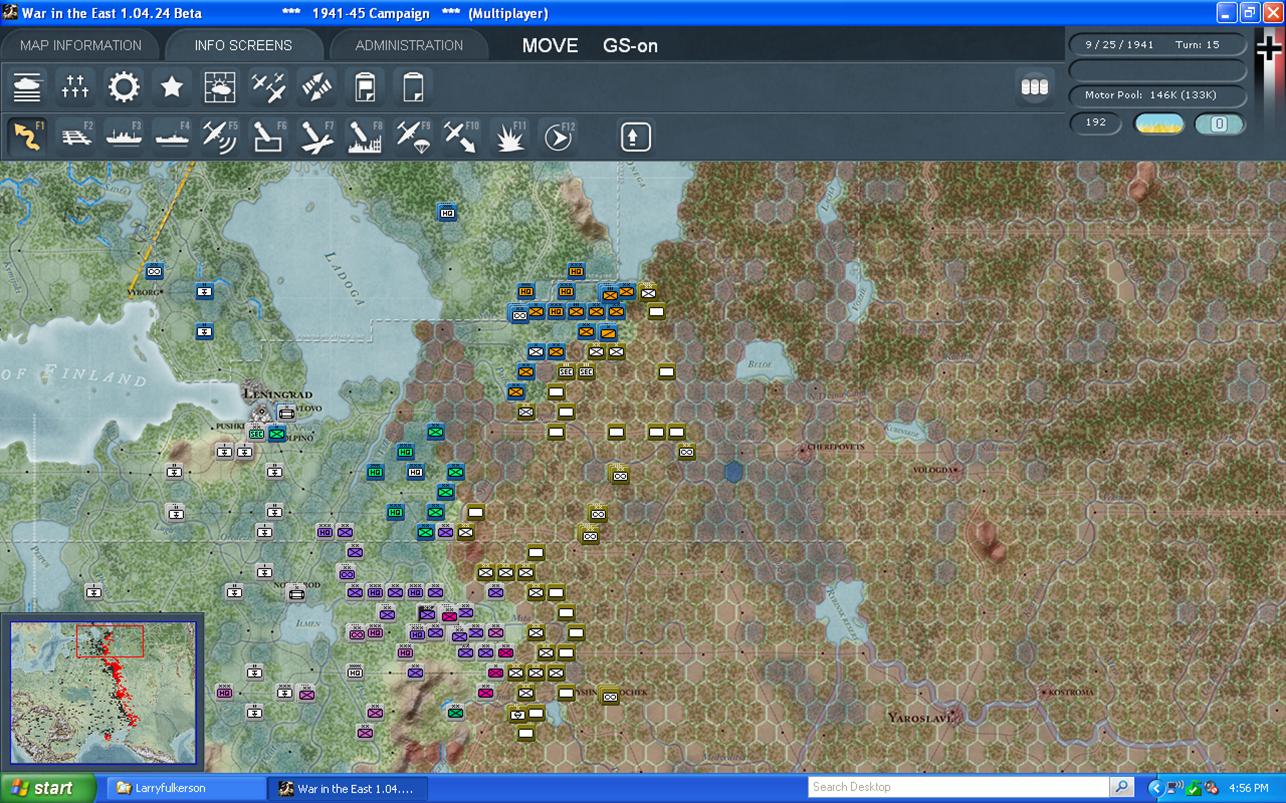The width and height of the screenshot is (1286, 803).
Task: Switch to the ADMINISTRATION tab
Action: point(409,45)
